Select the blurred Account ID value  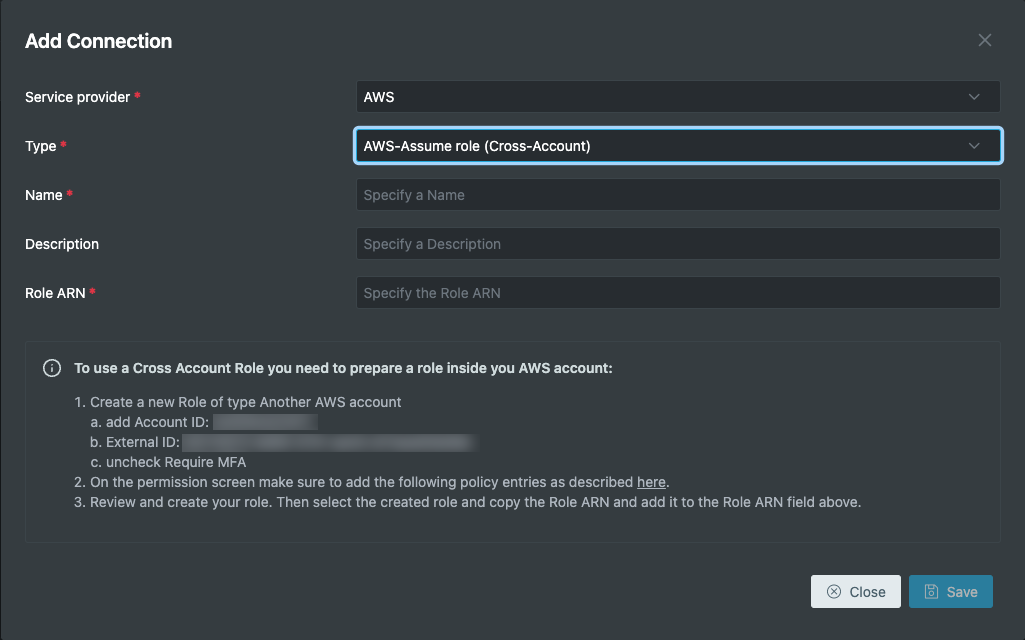[265, 422]
